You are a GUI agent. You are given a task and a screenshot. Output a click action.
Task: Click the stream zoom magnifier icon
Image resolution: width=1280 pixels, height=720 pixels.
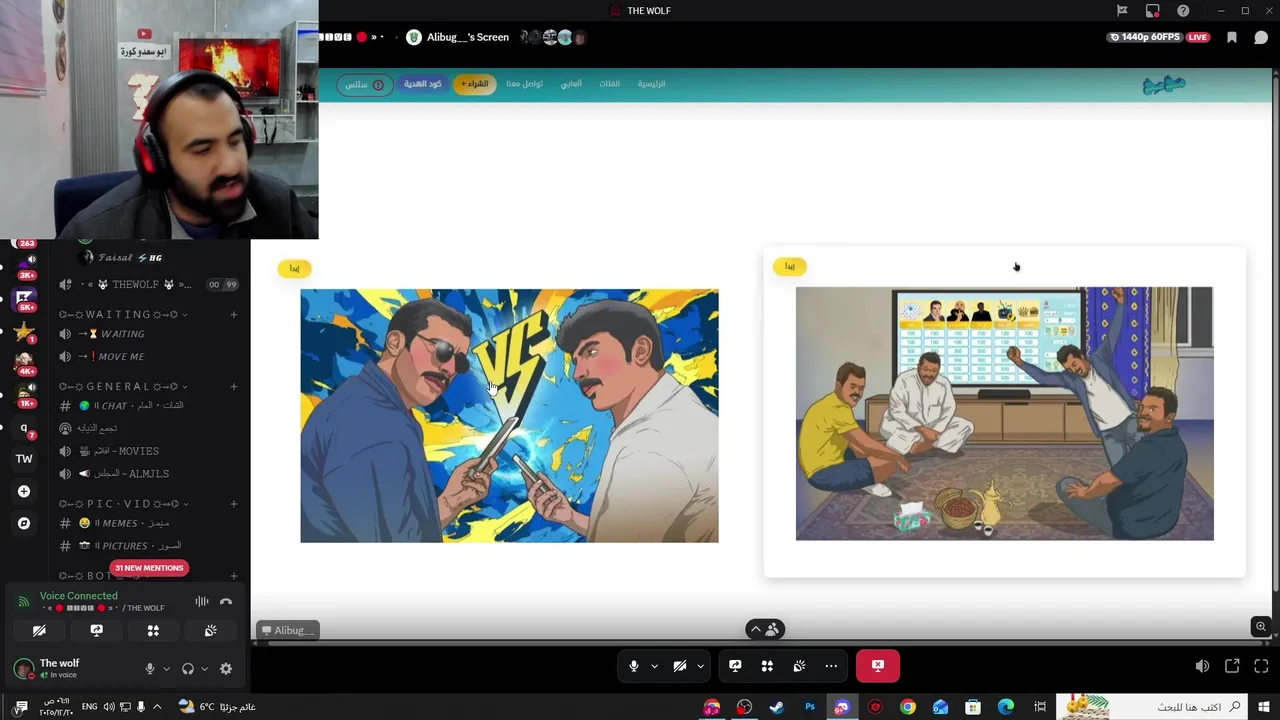pyautogui.click(x=1261, y=627)
